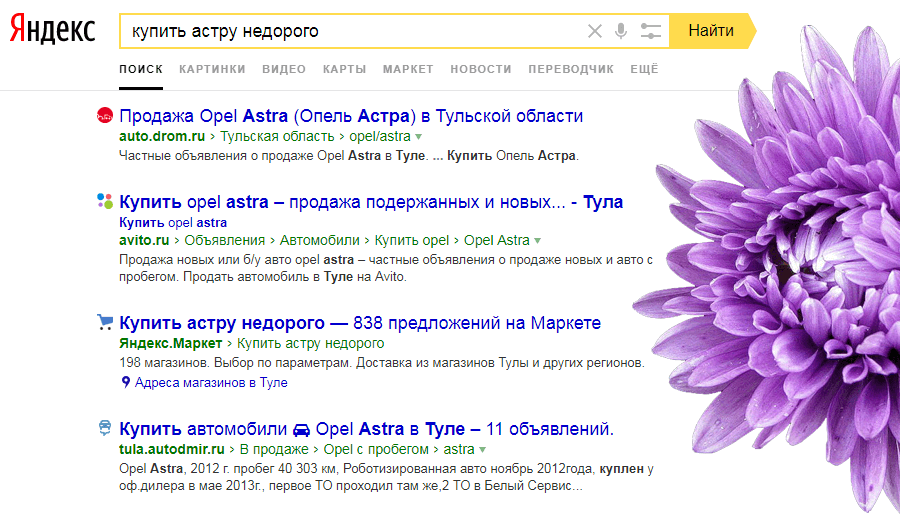Screen dimensions: 900x517
Task: Click the autodmir bus favicon
Action: 104,429
